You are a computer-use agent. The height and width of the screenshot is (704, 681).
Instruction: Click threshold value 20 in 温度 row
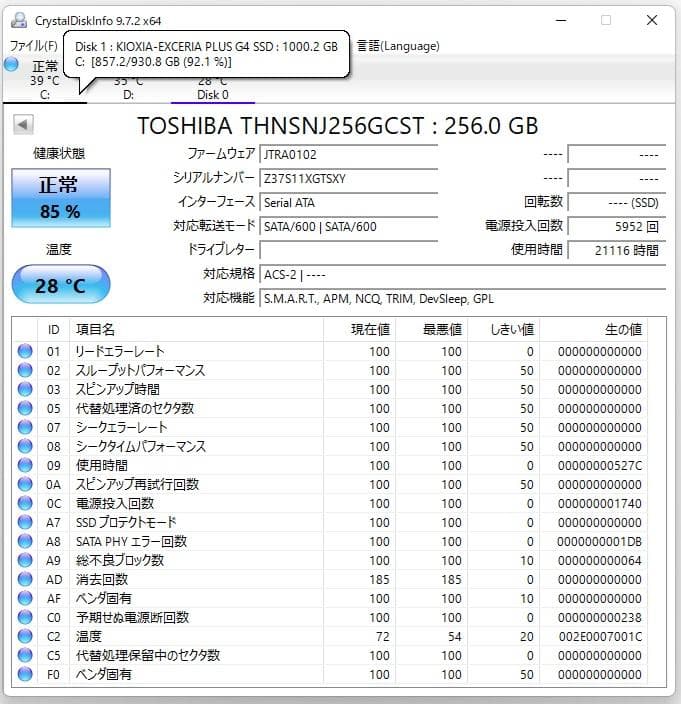point(527,637)
